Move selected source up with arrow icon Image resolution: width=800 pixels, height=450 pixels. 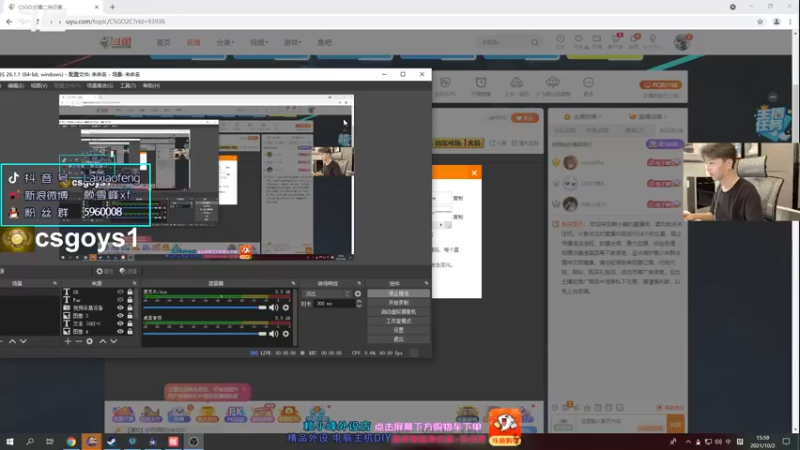(103, 341)
